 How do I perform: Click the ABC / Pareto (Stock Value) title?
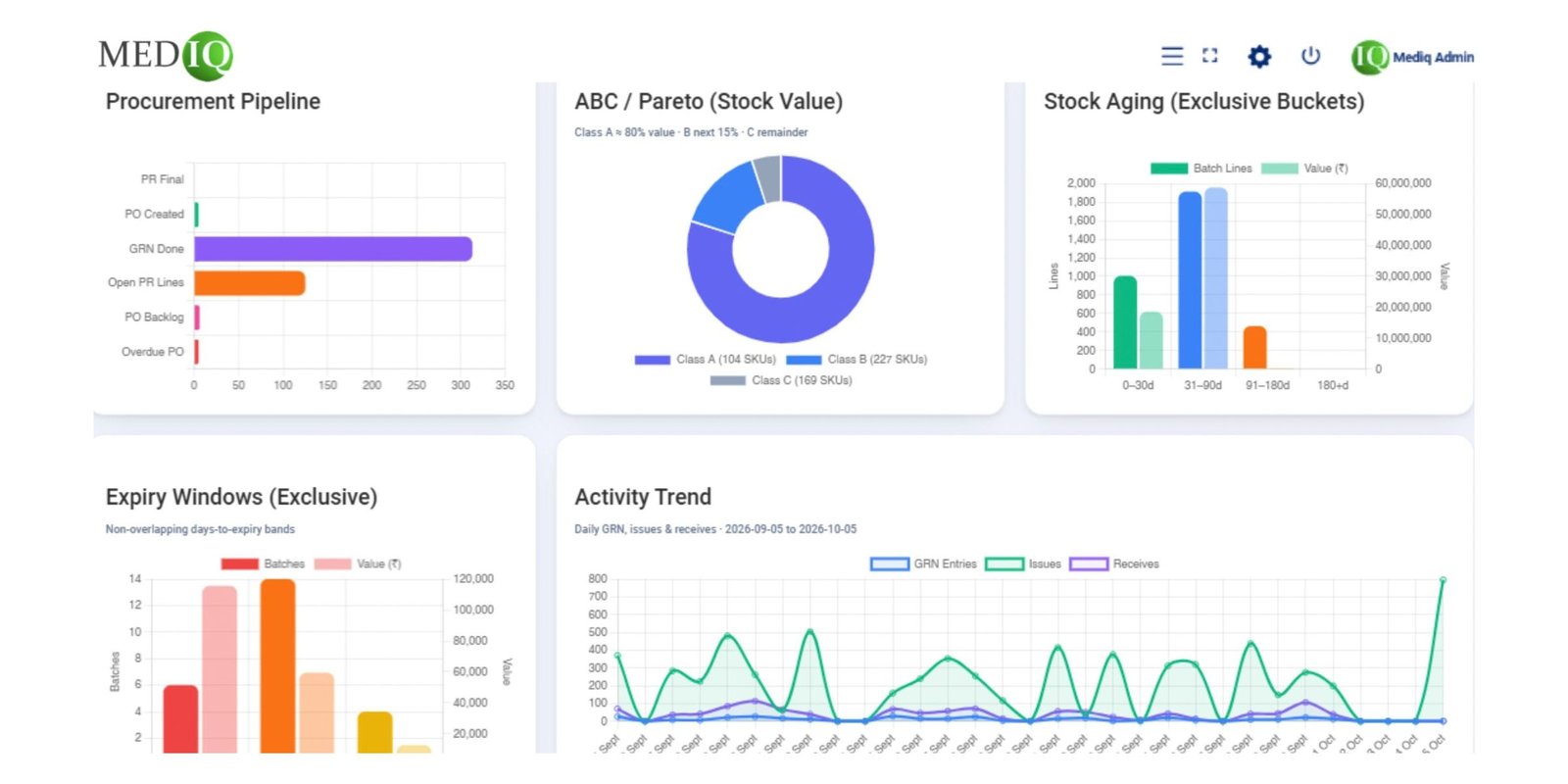point(709,102)
